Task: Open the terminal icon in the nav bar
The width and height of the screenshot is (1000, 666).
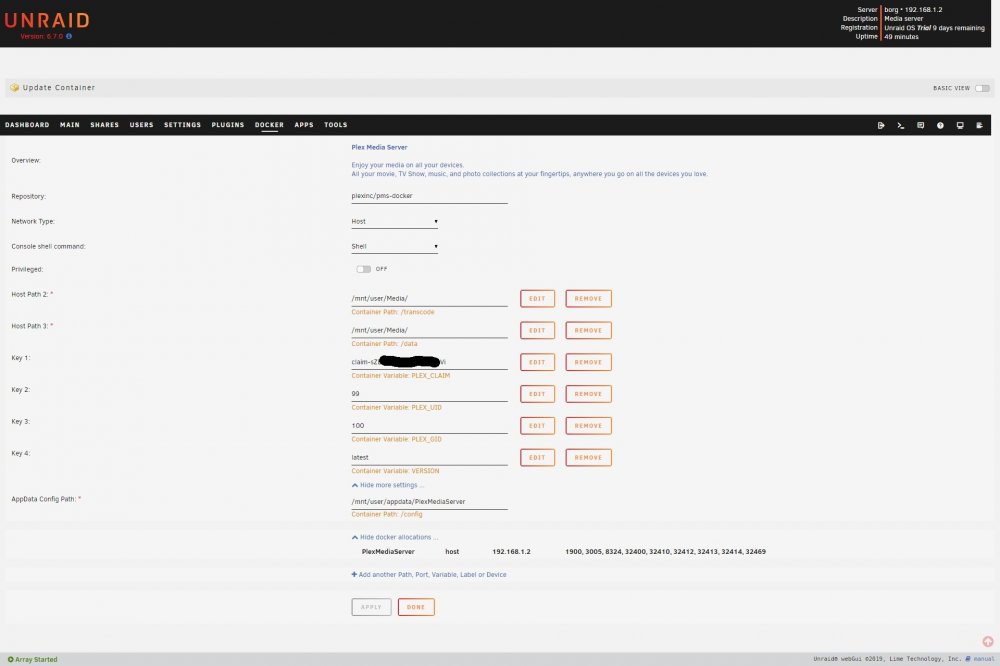Action: [901, 125]
